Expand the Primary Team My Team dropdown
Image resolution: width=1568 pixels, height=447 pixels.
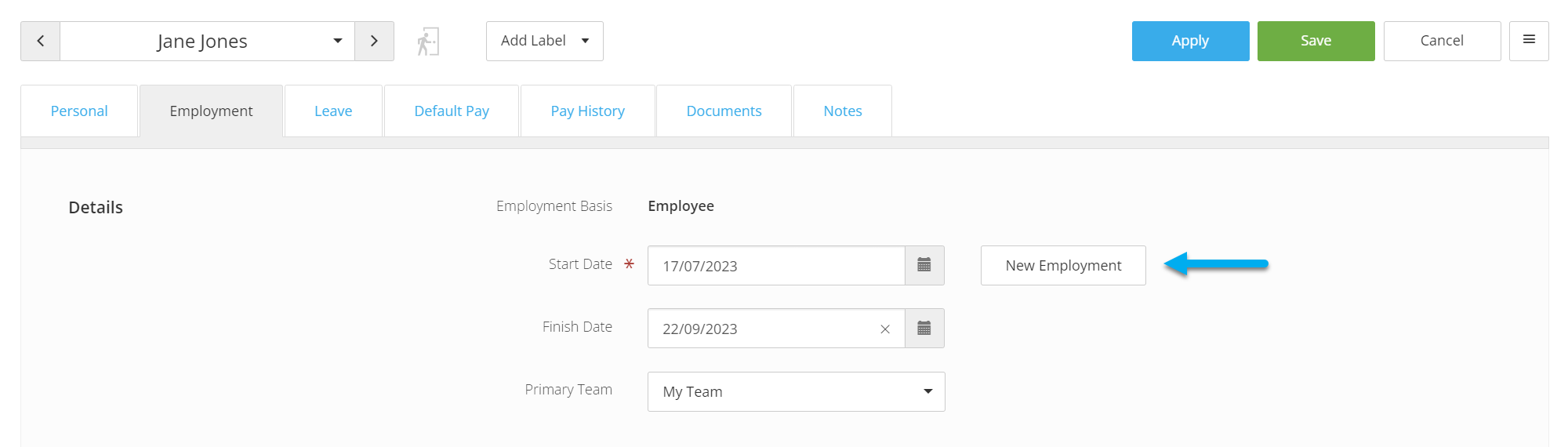[797, 391]
